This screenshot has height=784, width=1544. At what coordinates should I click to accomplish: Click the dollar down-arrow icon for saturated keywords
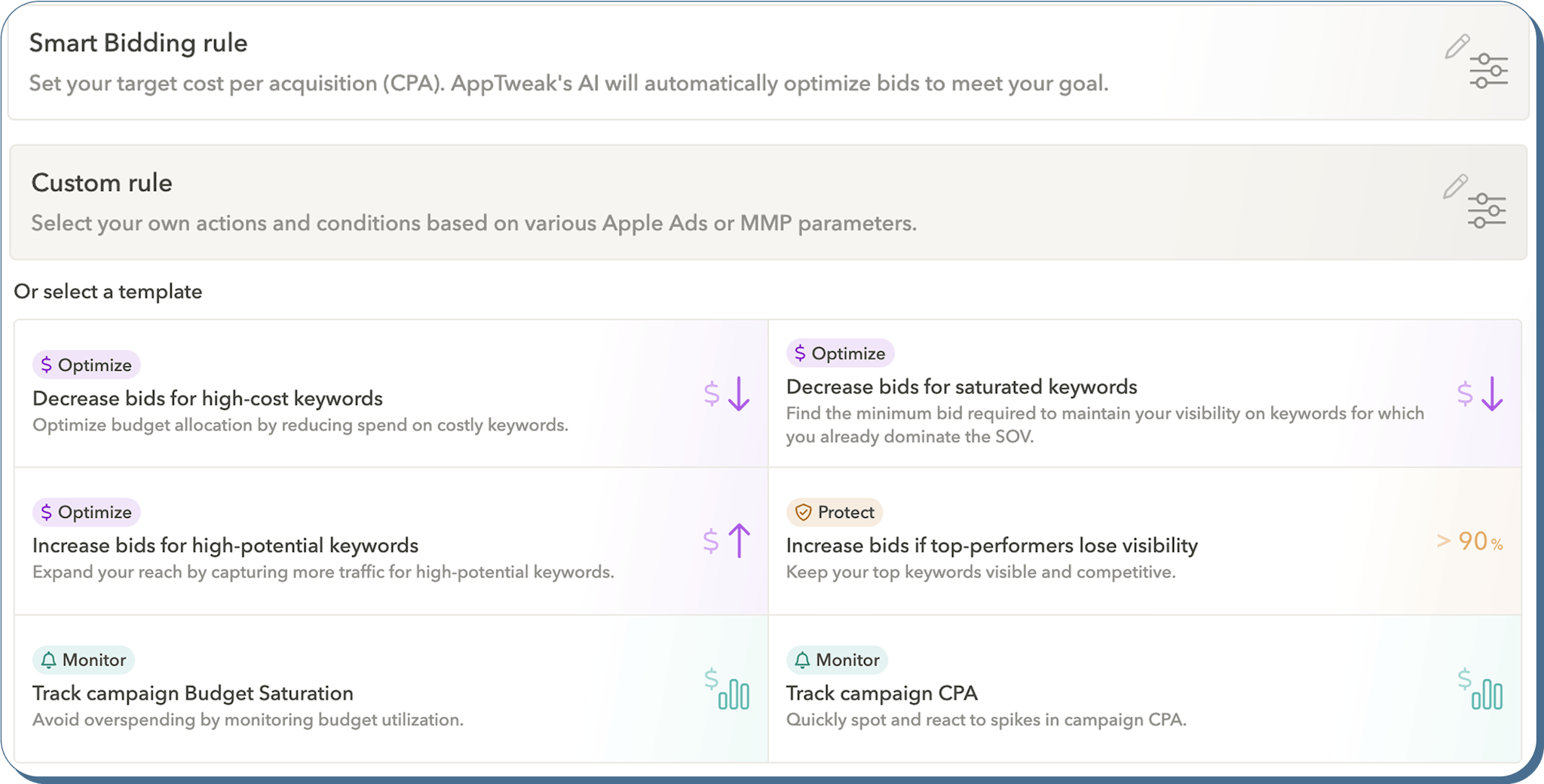click(x=1480, y=394)
